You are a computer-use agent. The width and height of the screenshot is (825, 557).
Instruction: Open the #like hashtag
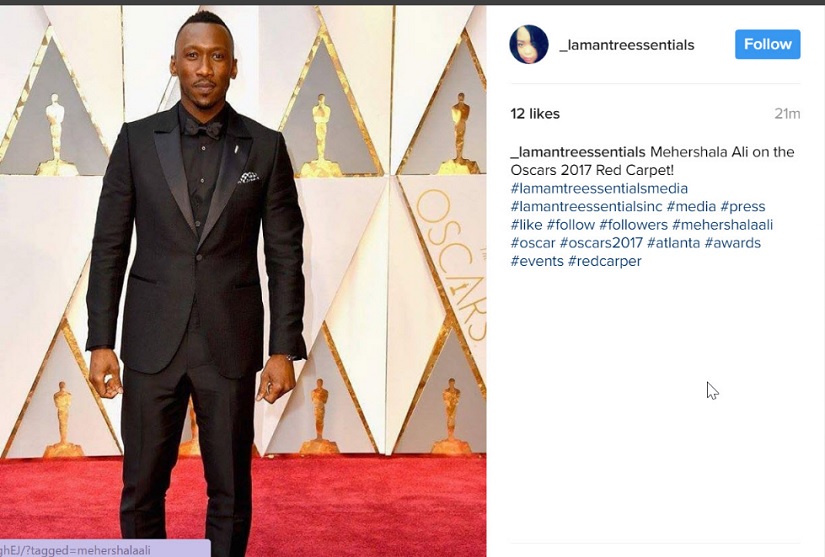tap(526, 225)
